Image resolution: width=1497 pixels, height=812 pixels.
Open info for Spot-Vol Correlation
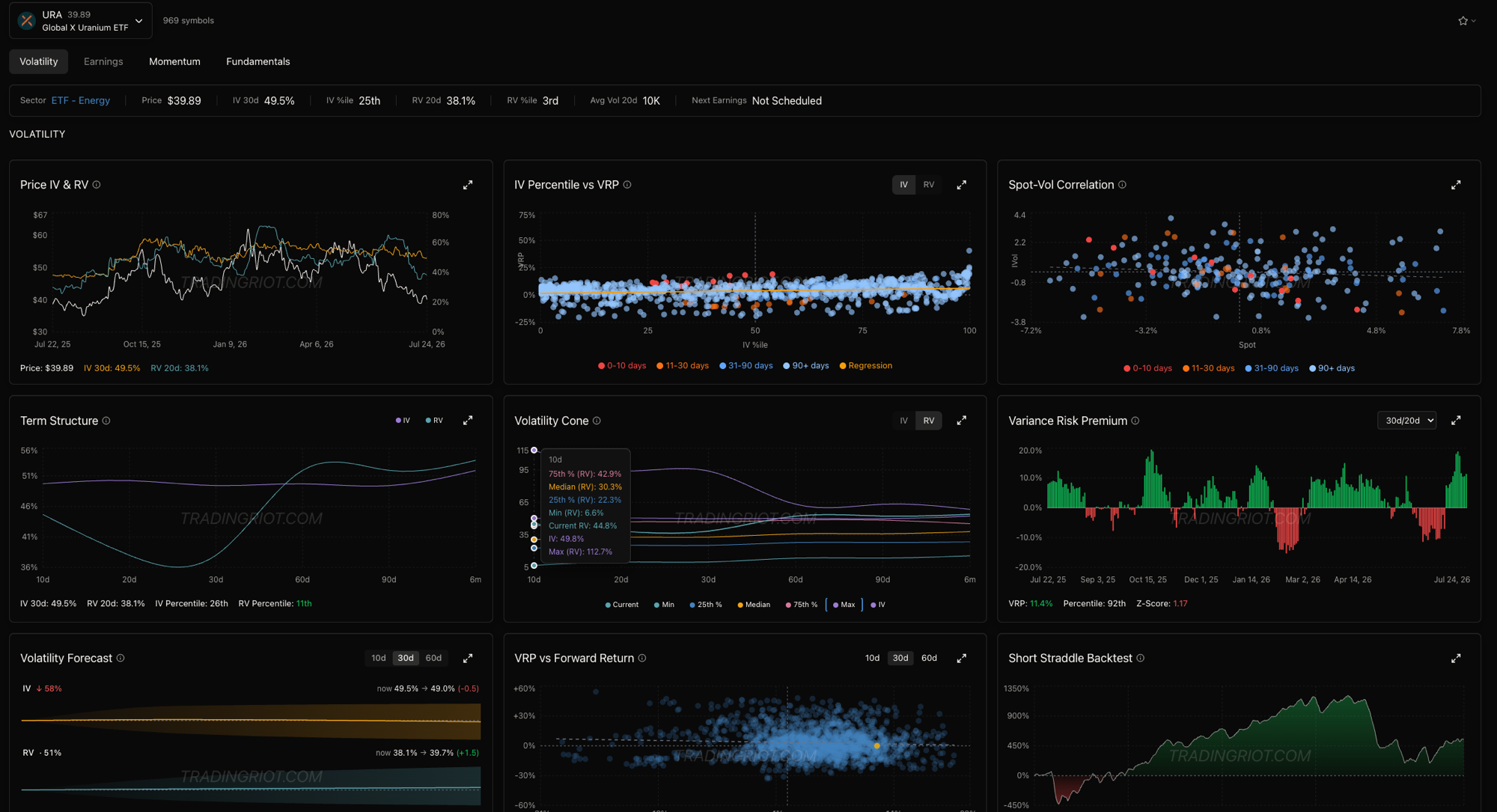tap(1122, 185)
